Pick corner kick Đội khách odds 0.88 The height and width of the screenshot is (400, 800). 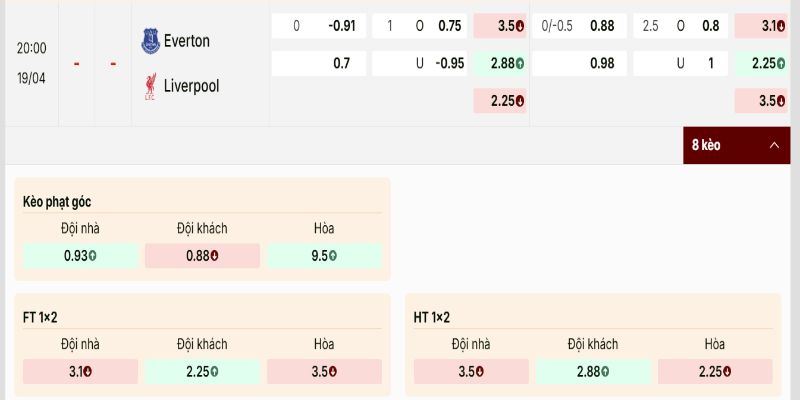coord(202,256)
